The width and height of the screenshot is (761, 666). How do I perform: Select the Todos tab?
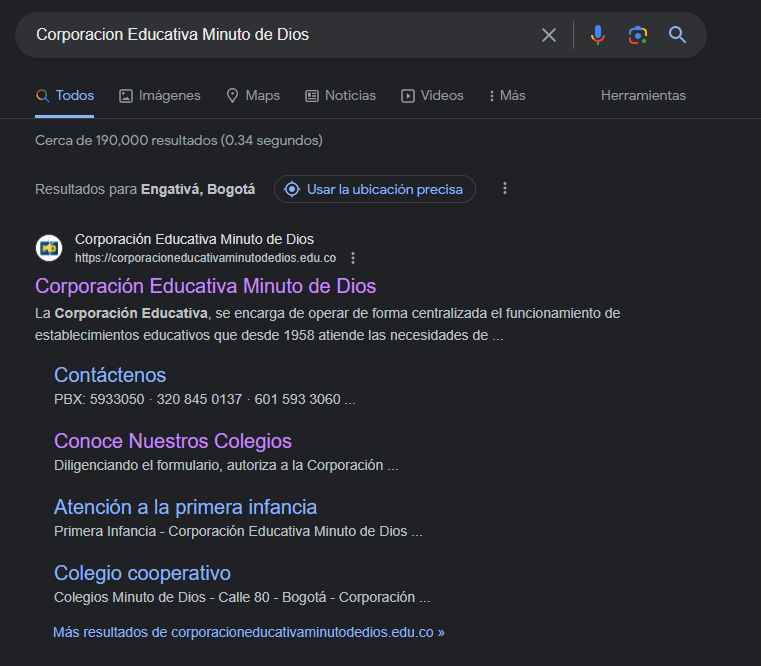pyautogui.click(x=65, y=96)
